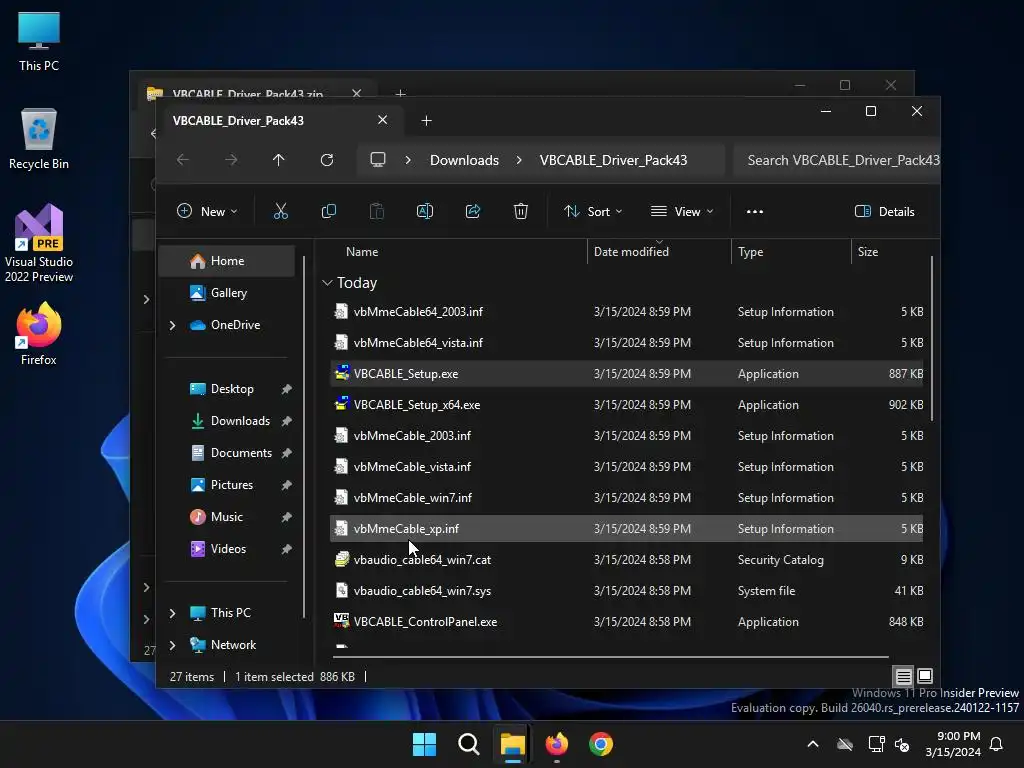Expand Network in navigation pane
This screenshot has height=768, width=1024.
tap(172, 645)
